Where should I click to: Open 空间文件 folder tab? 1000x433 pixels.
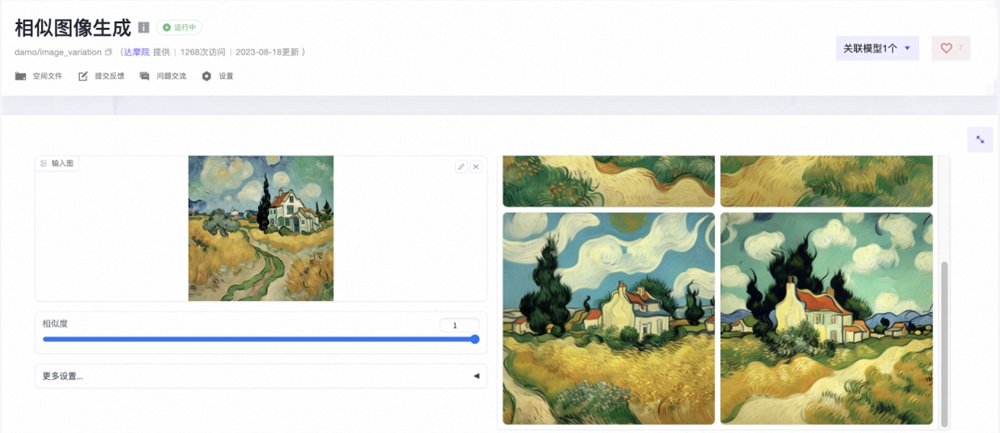point(39,76)
